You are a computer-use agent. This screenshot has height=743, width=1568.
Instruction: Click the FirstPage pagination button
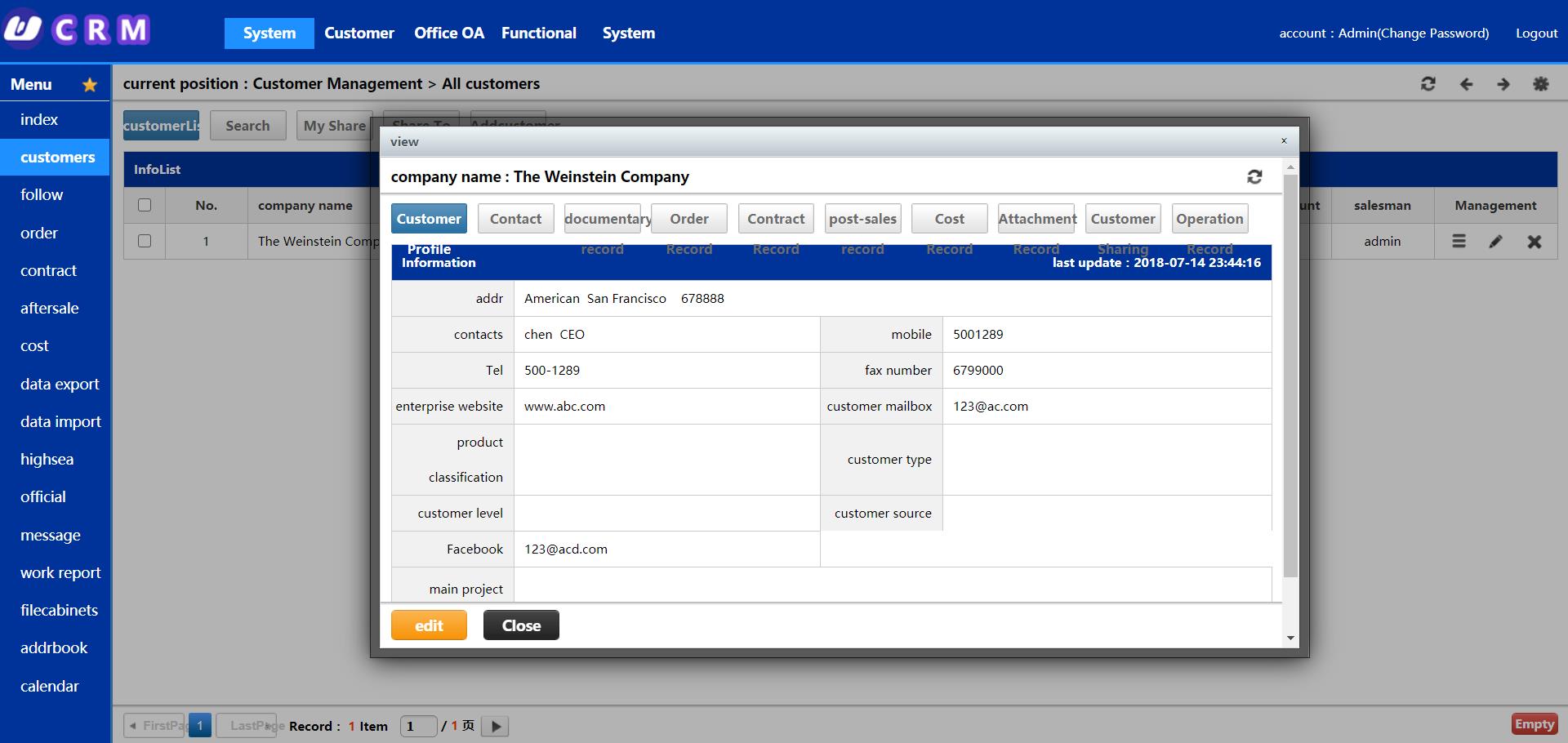pyautogui.click(x=156, y=725)
